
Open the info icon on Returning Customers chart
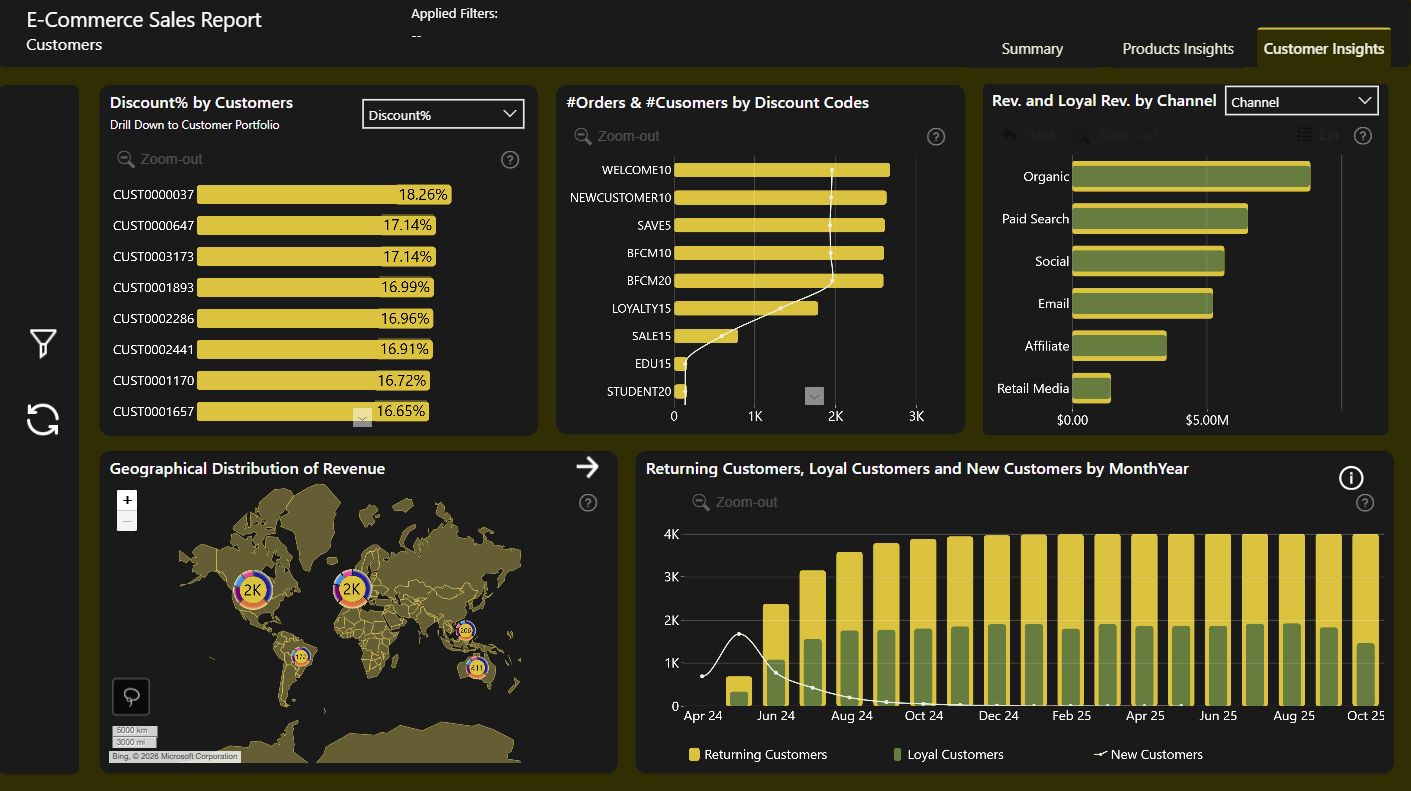(1351, 478)
